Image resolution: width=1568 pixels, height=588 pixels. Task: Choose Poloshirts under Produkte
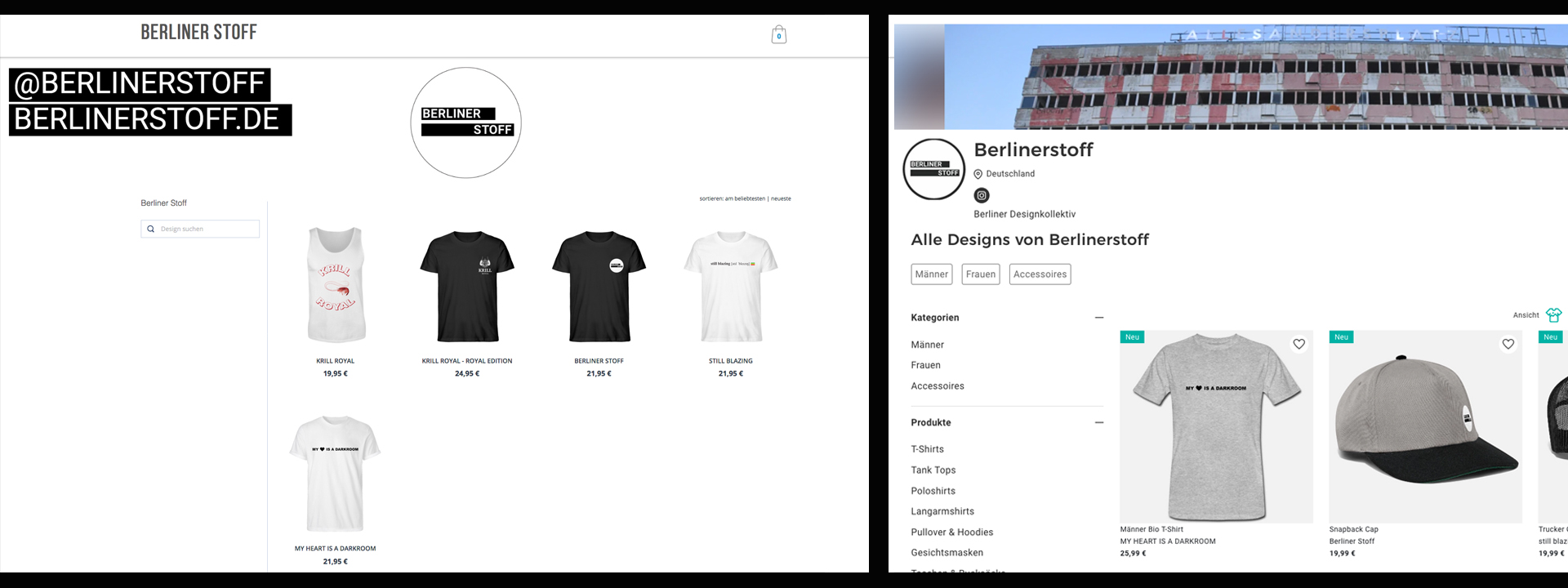933,491
